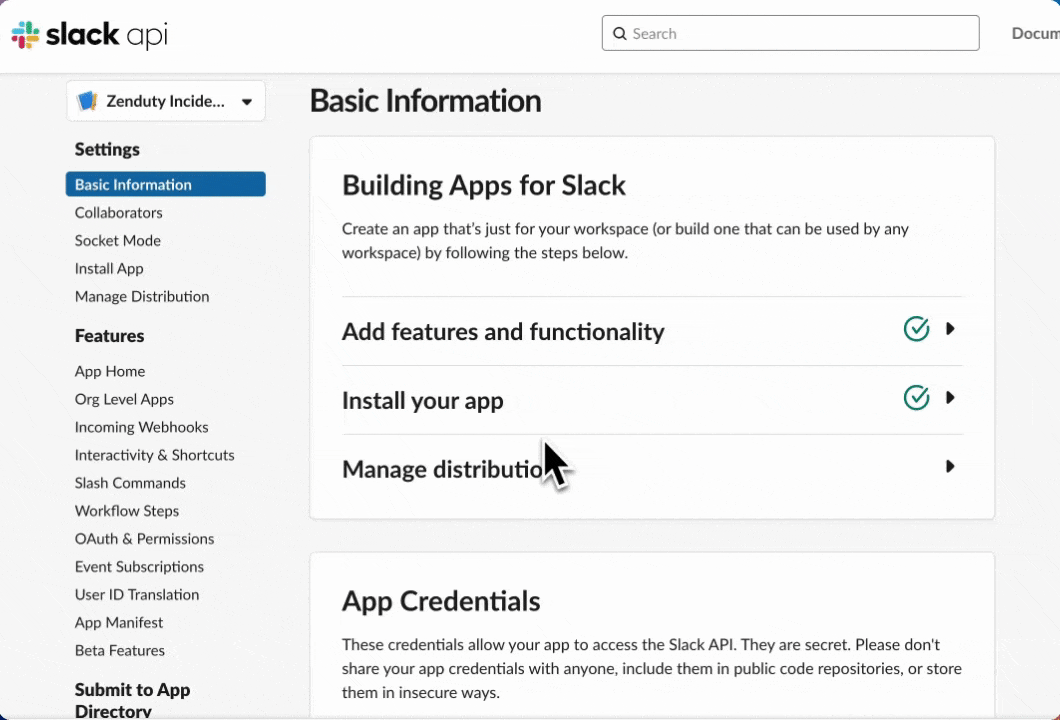Viewport: 1060px width, 720px height.
Task: Open the Zenduty Incide... app dropdown
Action: coord(166,101)
